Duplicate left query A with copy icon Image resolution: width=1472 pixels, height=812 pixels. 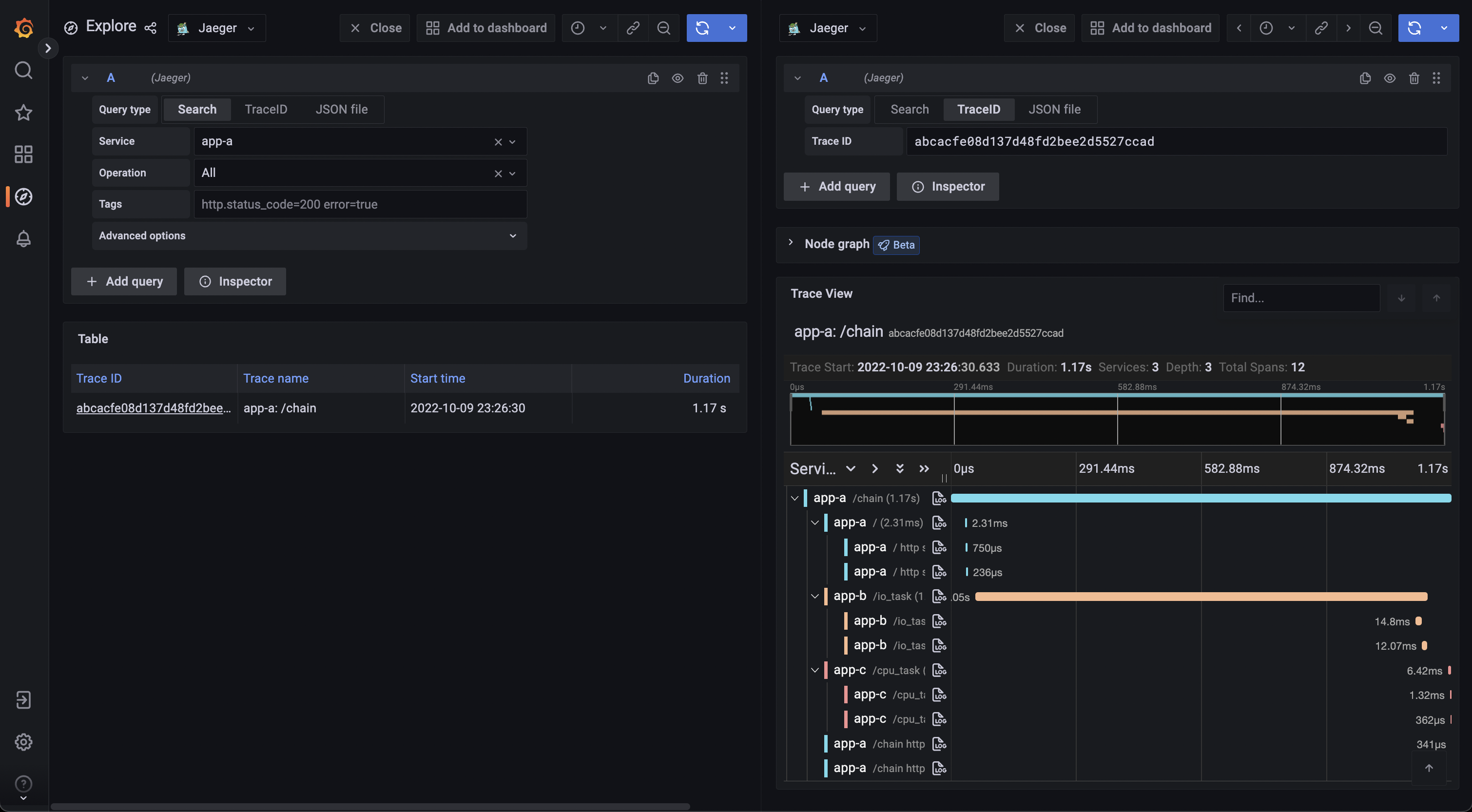(x=653, y=78)
